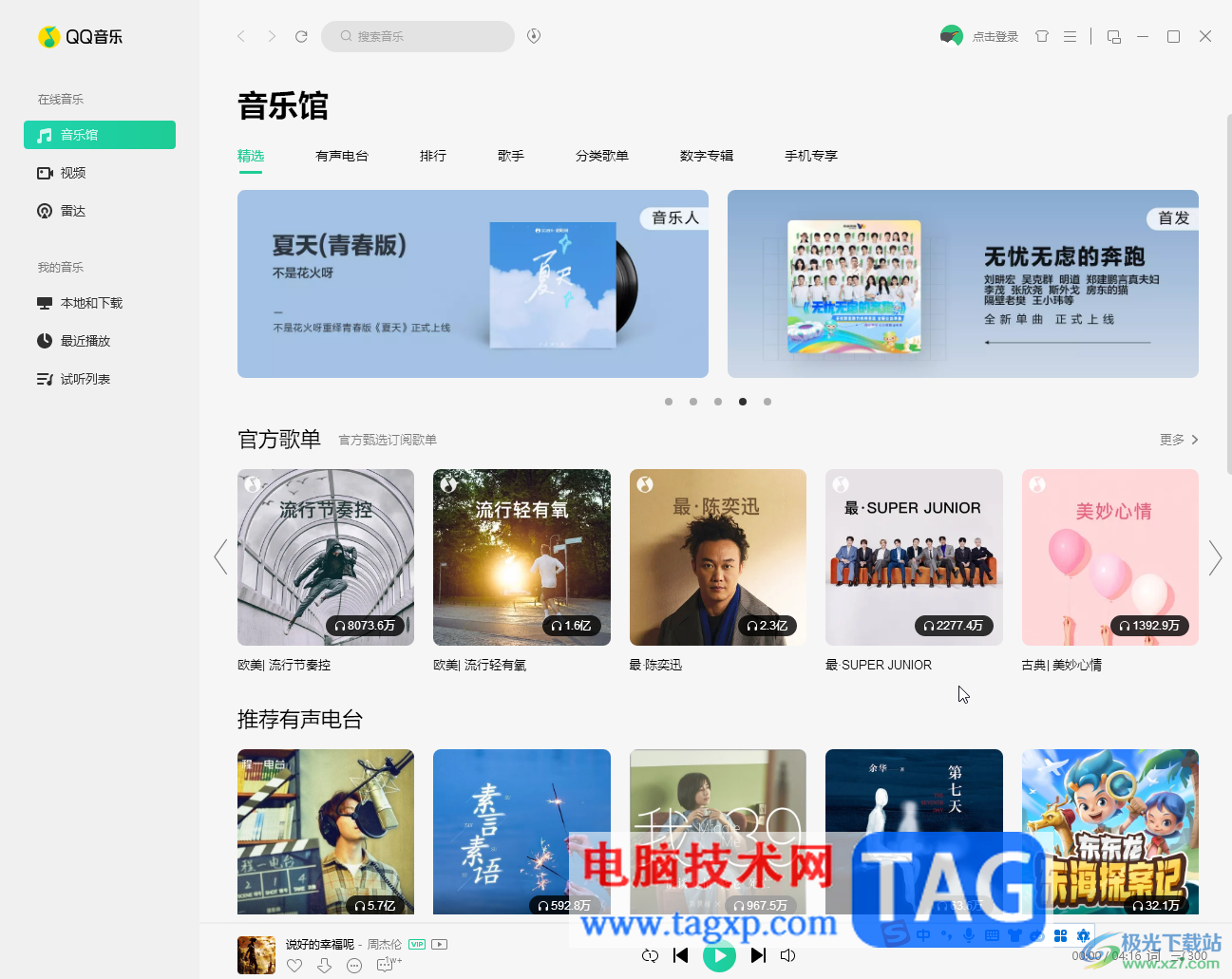Click the now-playing album art thumbnail

[256, 955]
